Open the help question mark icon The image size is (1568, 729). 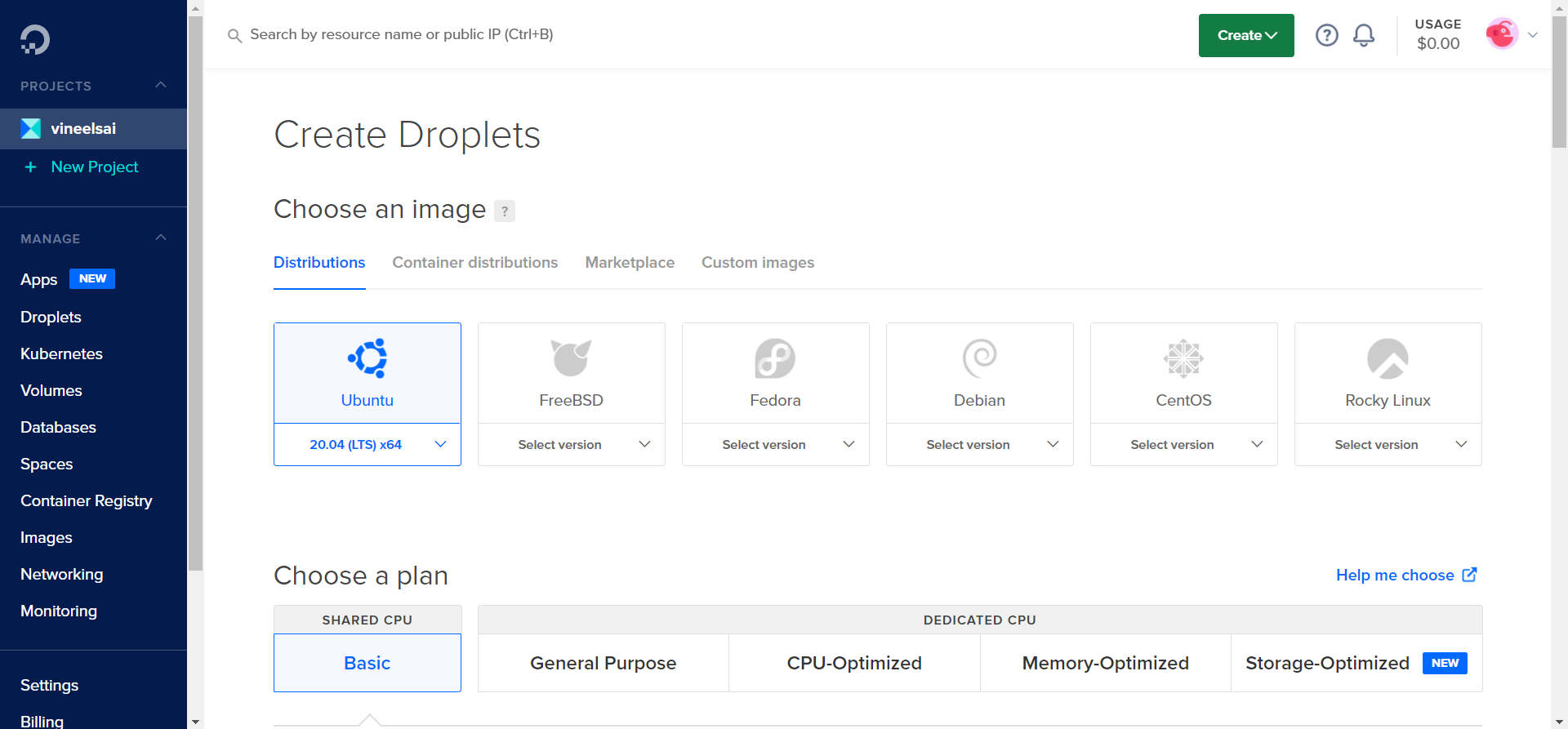pyautogui.click(x=1326, y=35)
